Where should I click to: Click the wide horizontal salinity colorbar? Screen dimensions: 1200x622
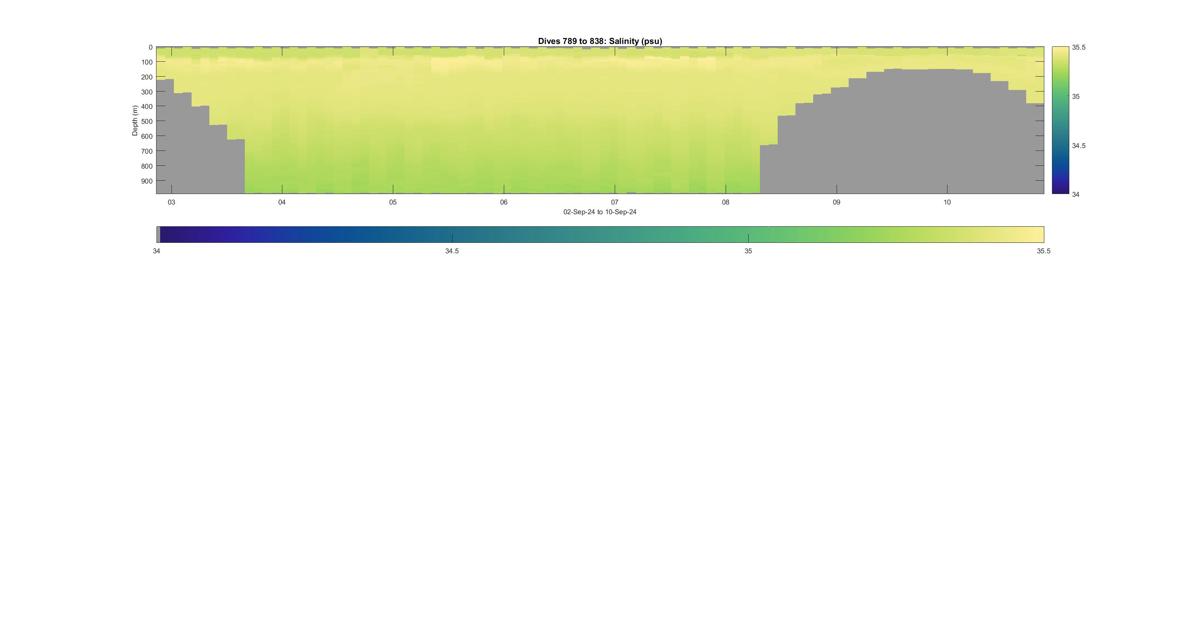point(600,234)
